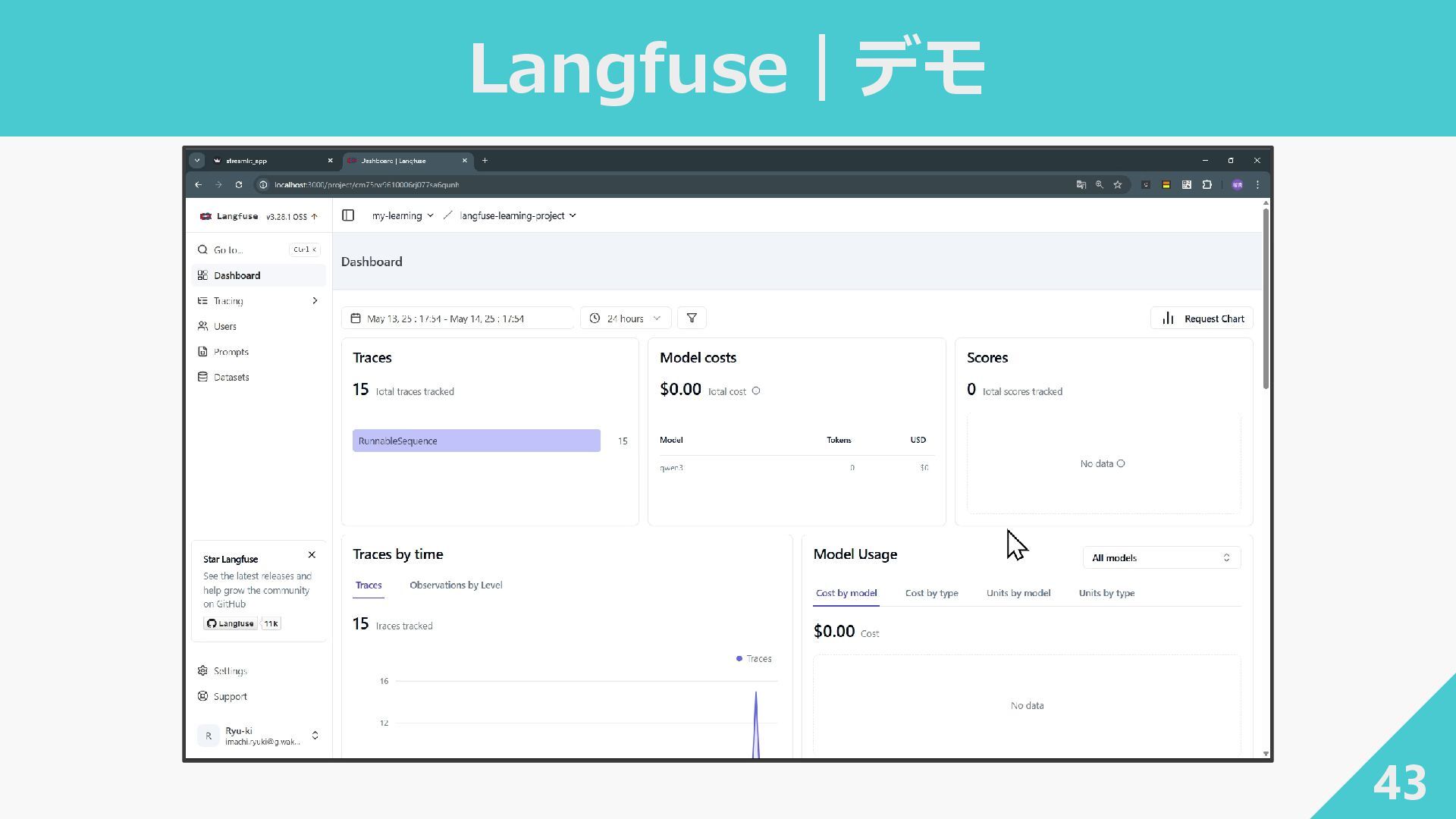The height and width of the screenshot is (819, 1456).
Task: Select the Cost by model tab
Action: click(846, 593)
